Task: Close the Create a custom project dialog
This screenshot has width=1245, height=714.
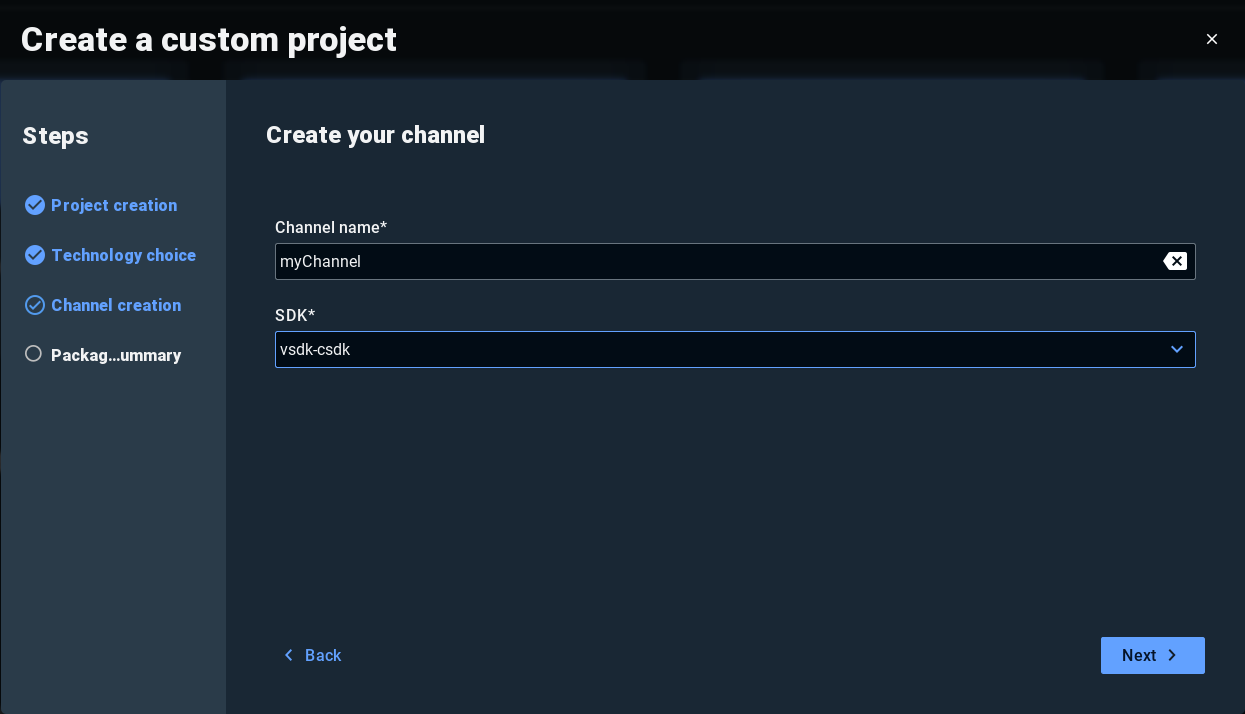Action: tap(1212, 39)
